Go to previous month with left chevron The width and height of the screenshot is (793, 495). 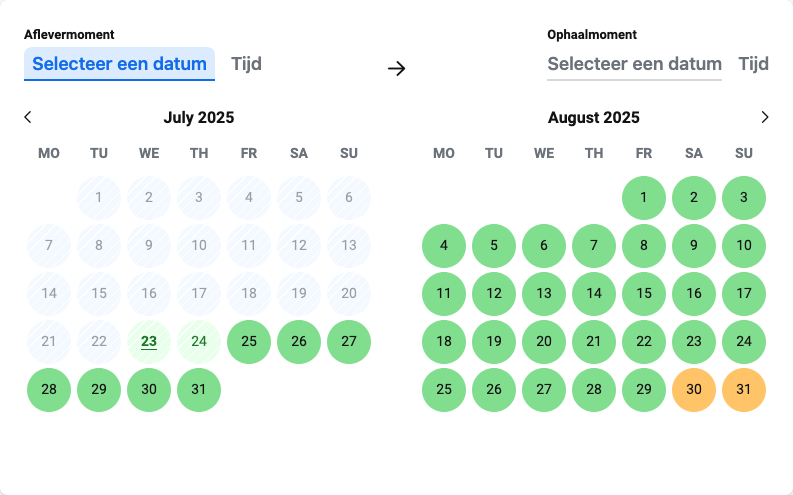click(x=28, y=117)
